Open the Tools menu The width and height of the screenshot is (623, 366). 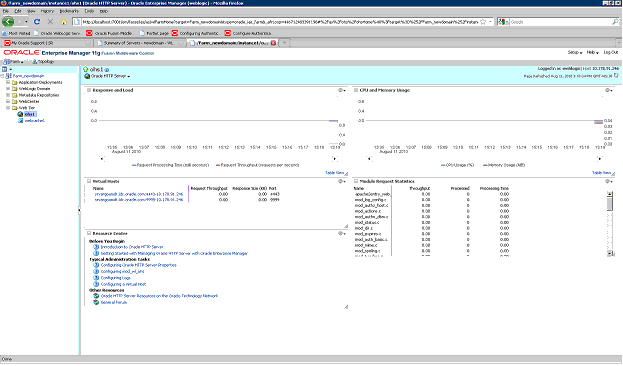pyautogui.click(x=89, y=11)
